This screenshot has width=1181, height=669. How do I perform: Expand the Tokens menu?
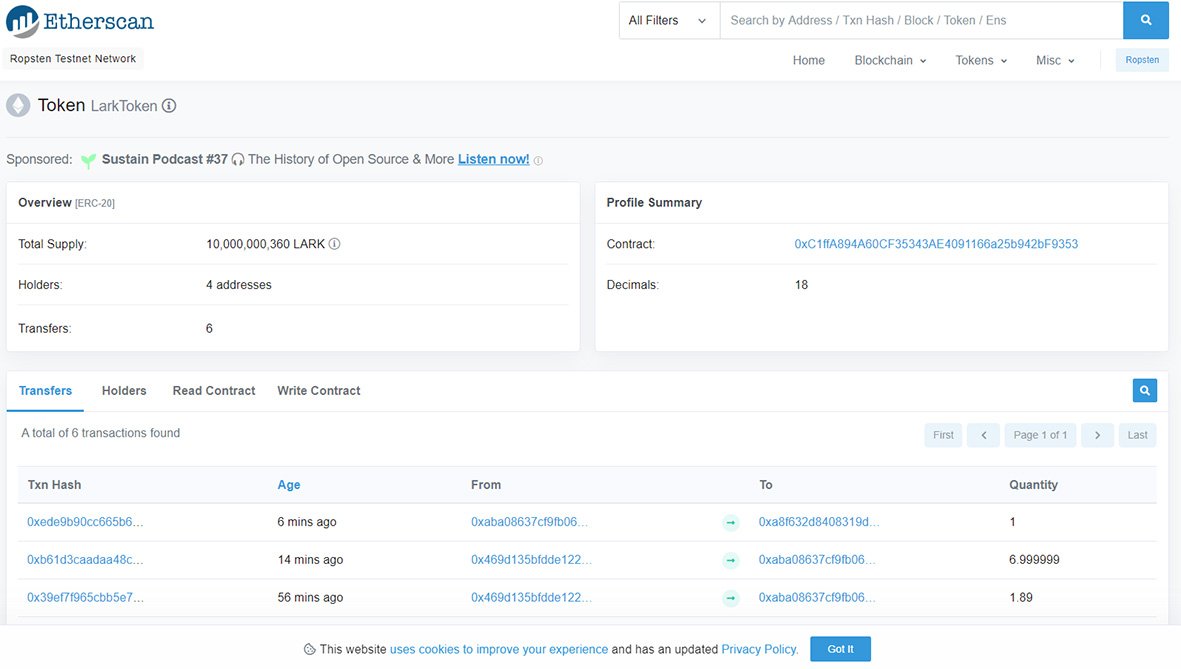[981, 60]
